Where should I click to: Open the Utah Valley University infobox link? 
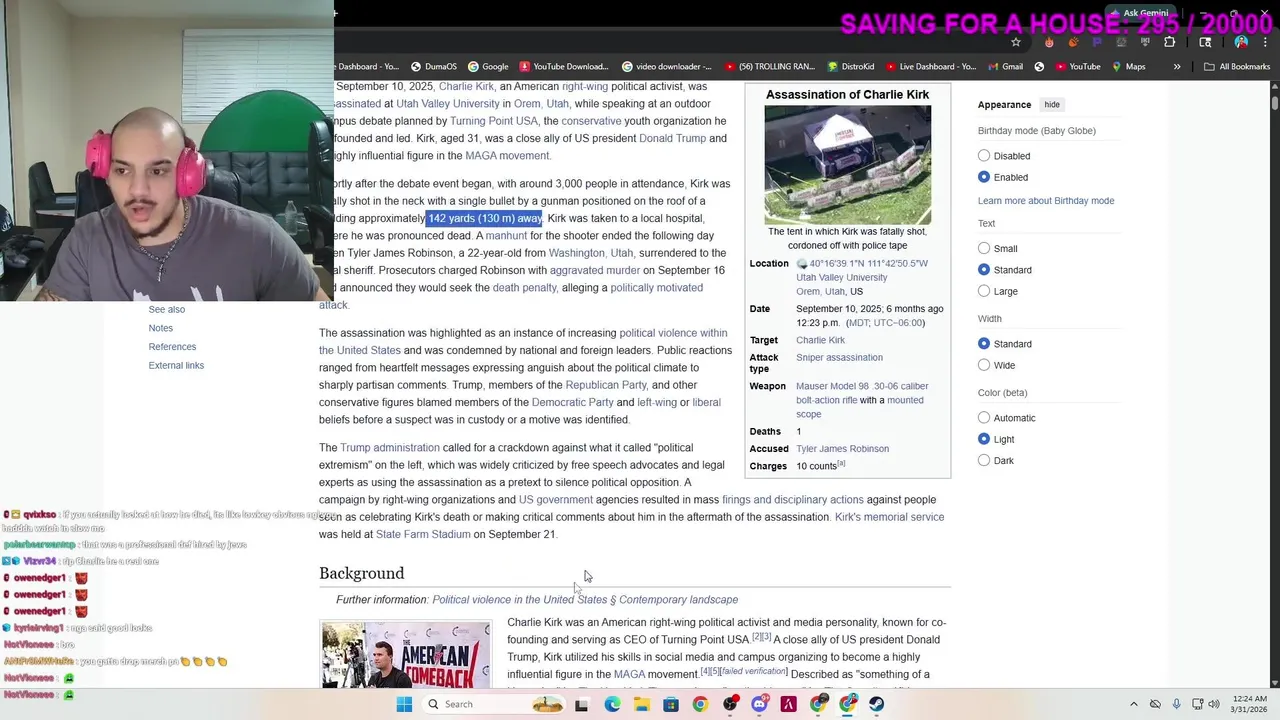841,278
